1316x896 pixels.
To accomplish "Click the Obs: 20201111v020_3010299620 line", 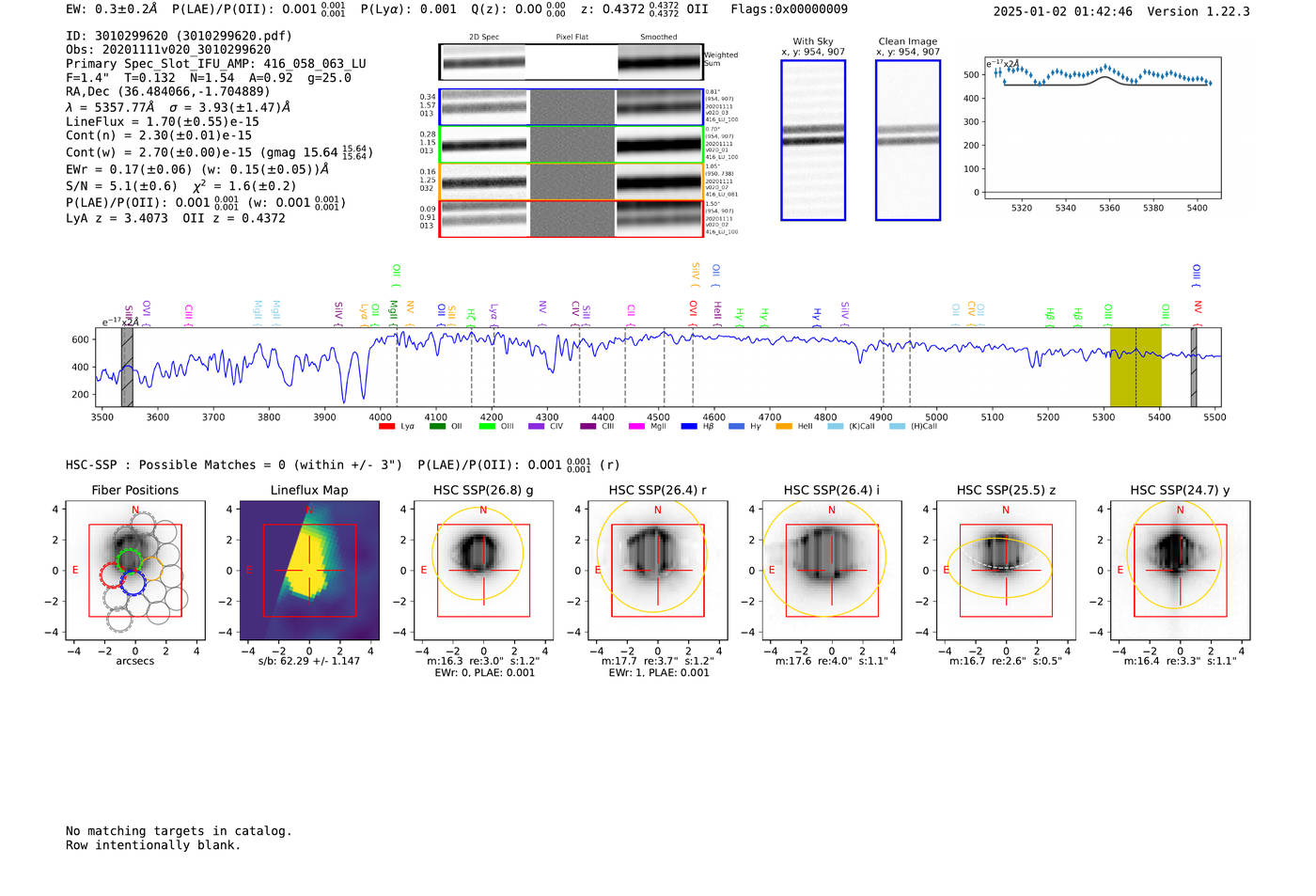I will [x=168, y=50].
